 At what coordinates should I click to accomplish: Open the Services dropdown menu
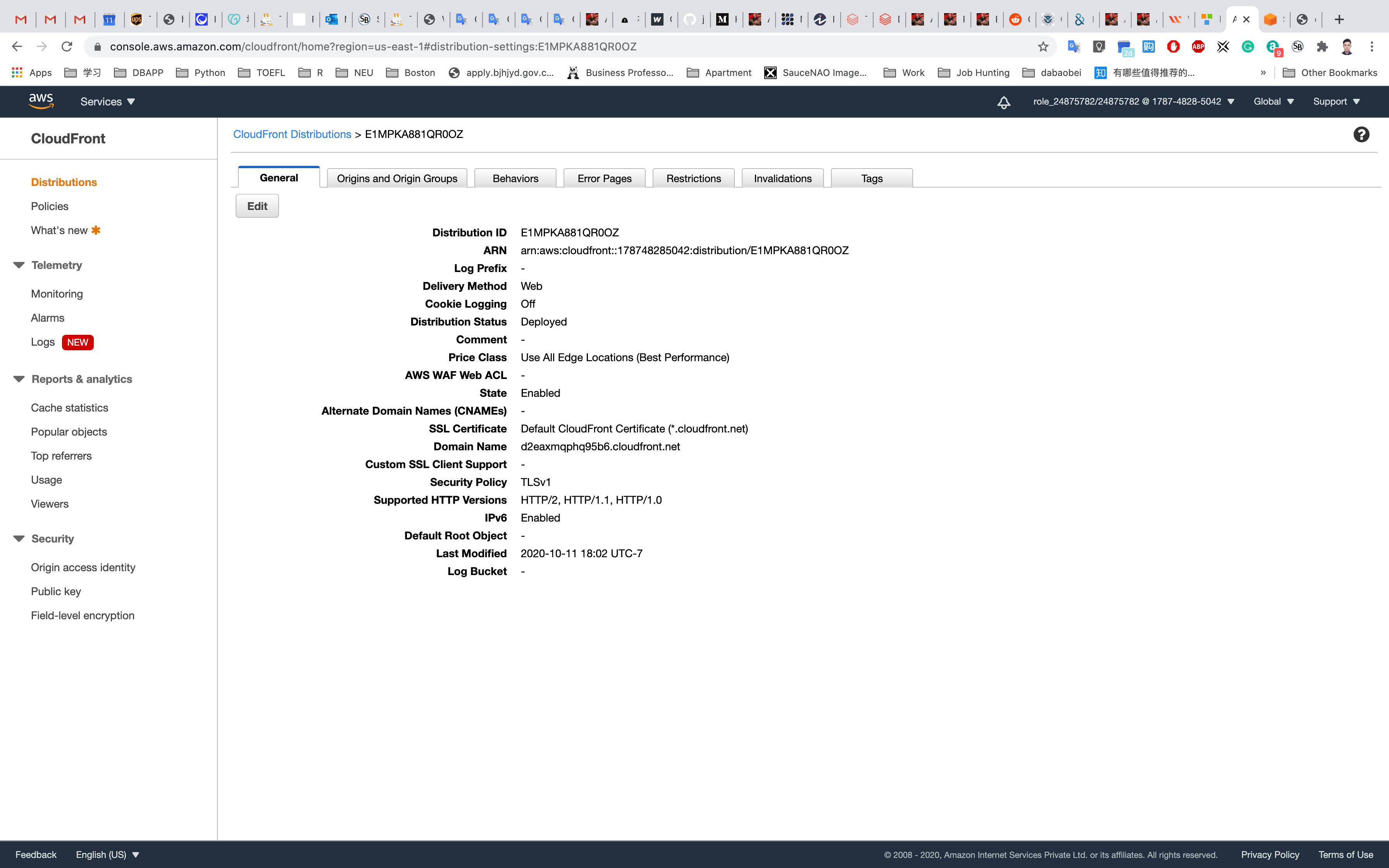tap(107, 102)
